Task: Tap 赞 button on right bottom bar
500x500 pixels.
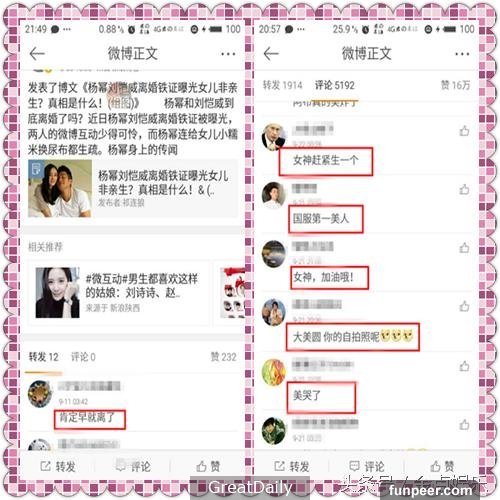Action: (442, 466)
